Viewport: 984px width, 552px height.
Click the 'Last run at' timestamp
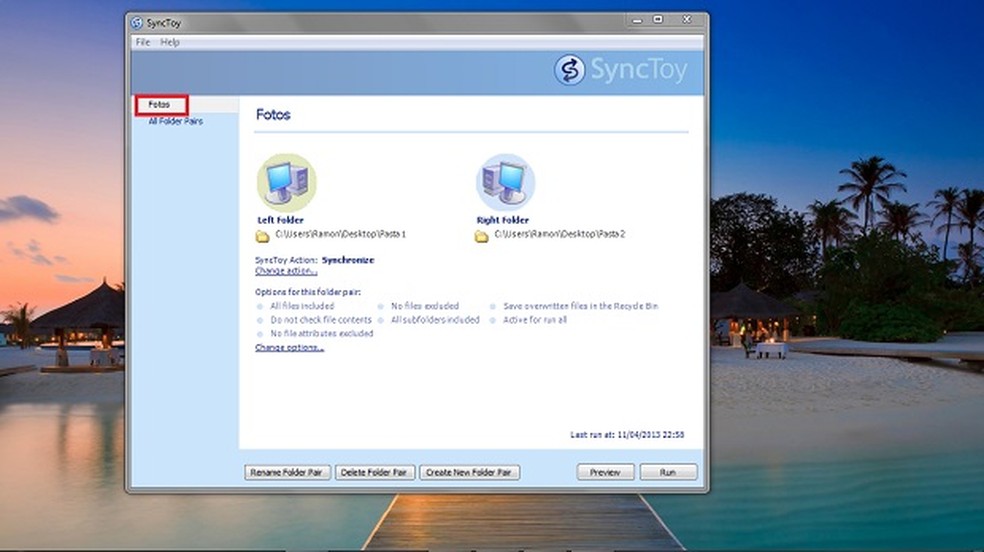tap(627, 435)
